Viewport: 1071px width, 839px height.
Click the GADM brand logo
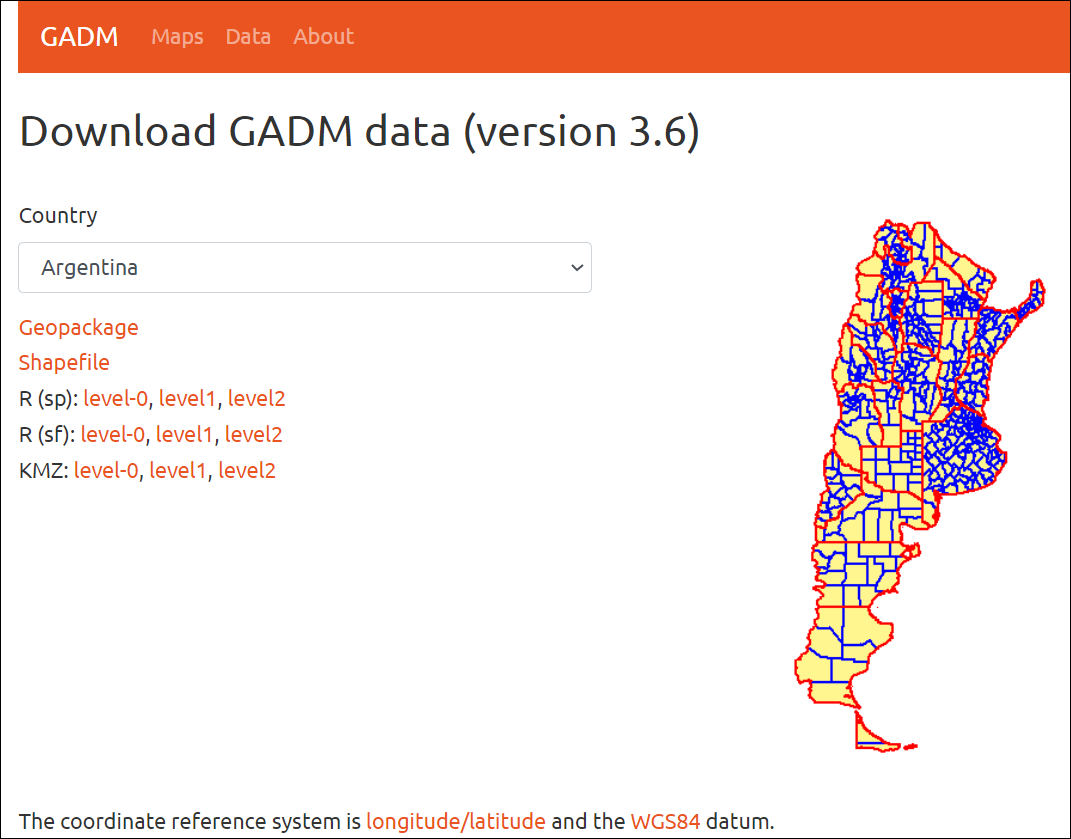coord(79,37)
